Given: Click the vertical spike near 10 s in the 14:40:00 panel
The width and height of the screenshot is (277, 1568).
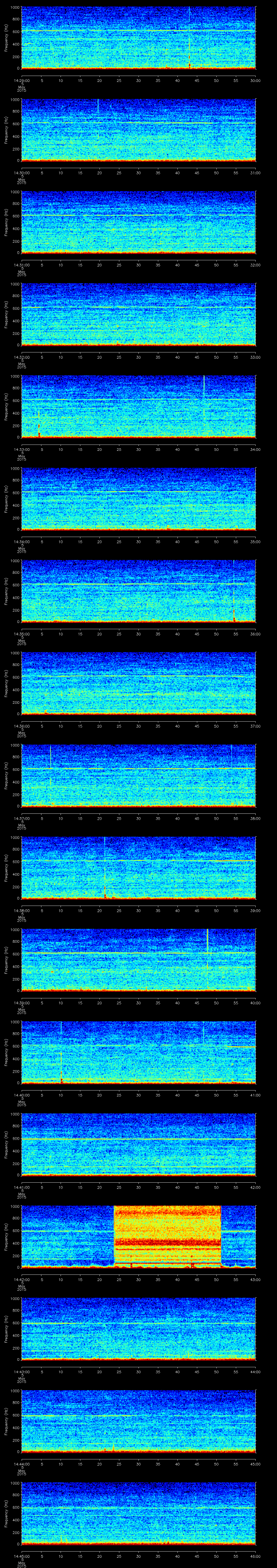Looking at the screenshot, I should pos(61,1052).
